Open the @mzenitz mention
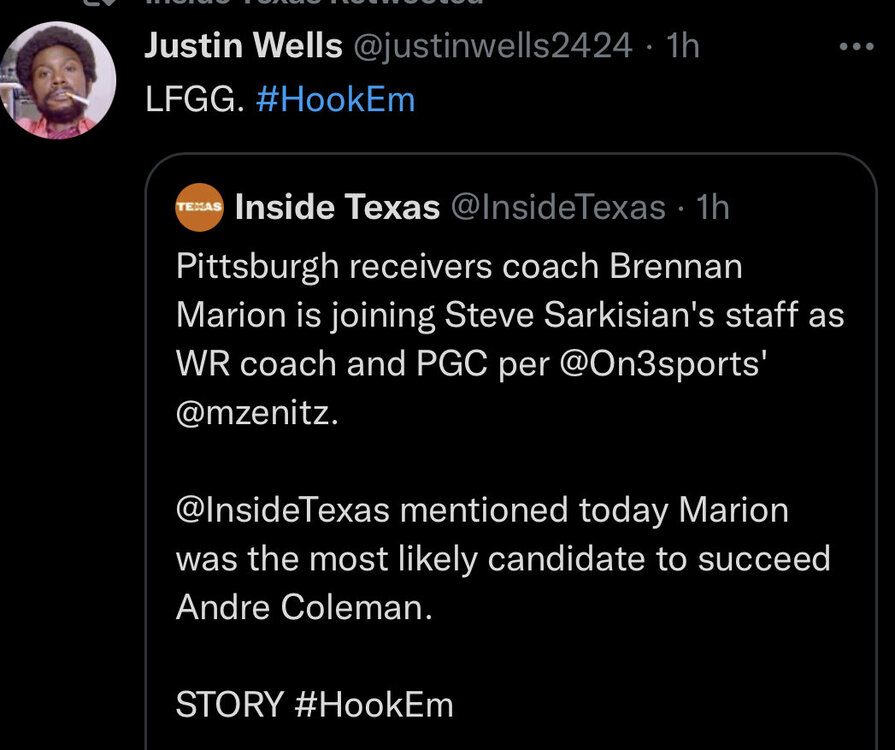The height and width of the screenshot is (750, 895). point(257,411)
